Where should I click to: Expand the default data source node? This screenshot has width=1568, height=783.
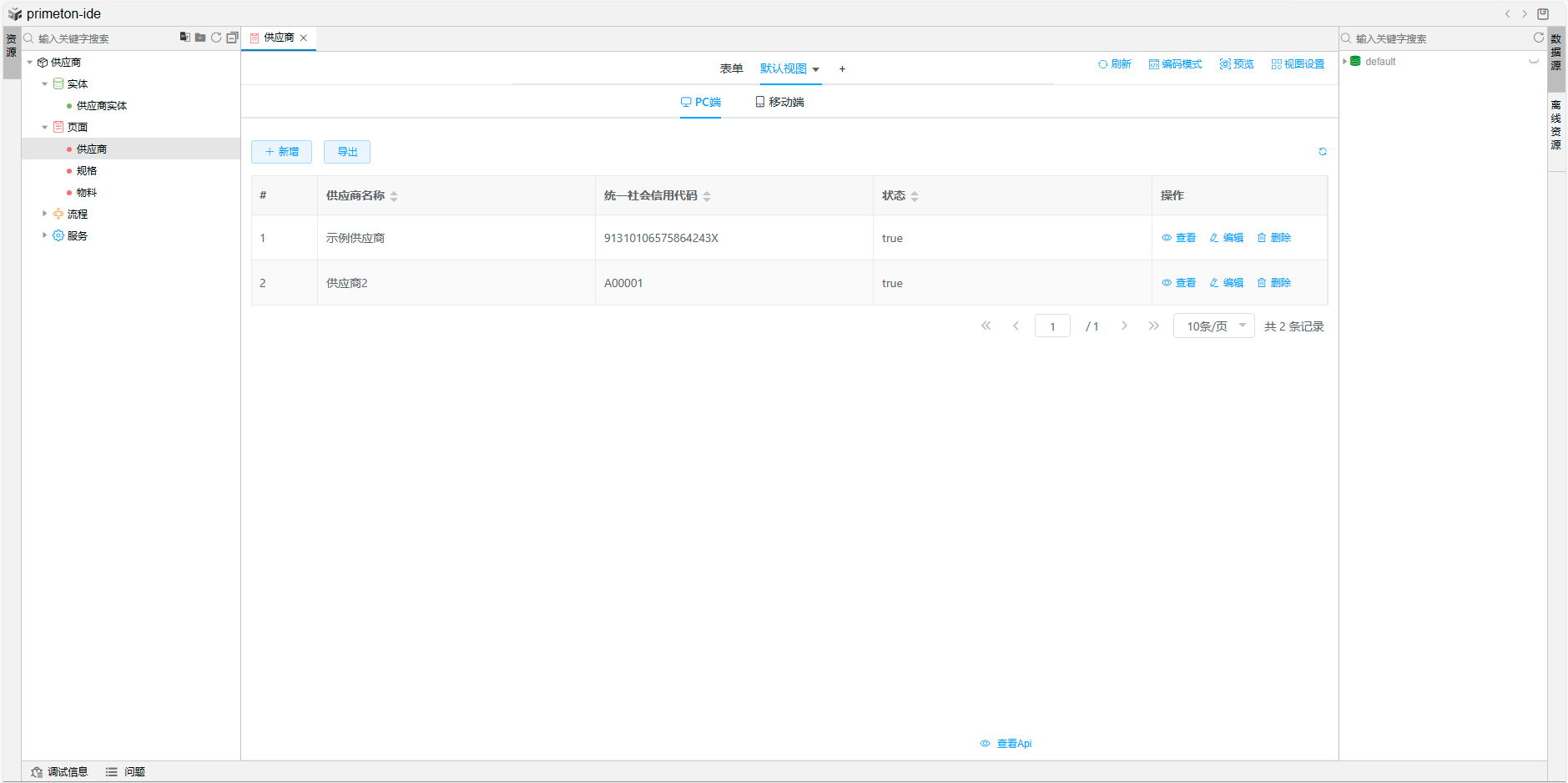[x=1344, y=62]
